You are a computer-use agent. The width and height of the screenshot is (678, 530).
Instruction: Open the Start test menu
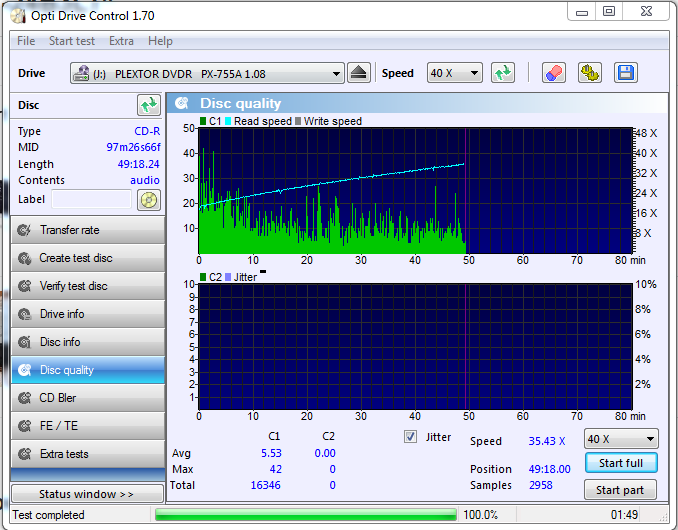click(72, 41)
